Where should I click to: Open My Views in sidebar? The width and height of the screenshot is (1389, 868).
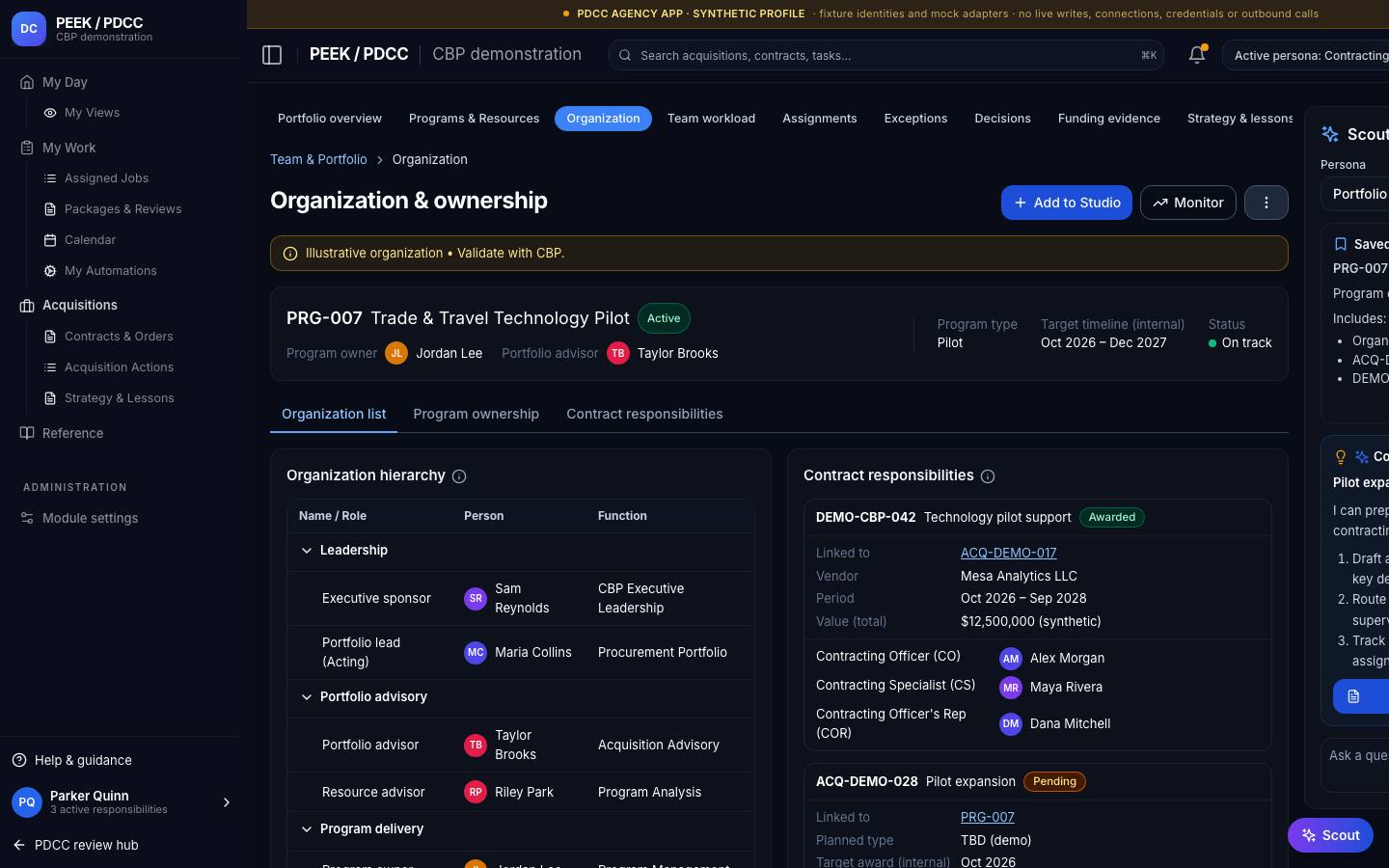[92, 113]
